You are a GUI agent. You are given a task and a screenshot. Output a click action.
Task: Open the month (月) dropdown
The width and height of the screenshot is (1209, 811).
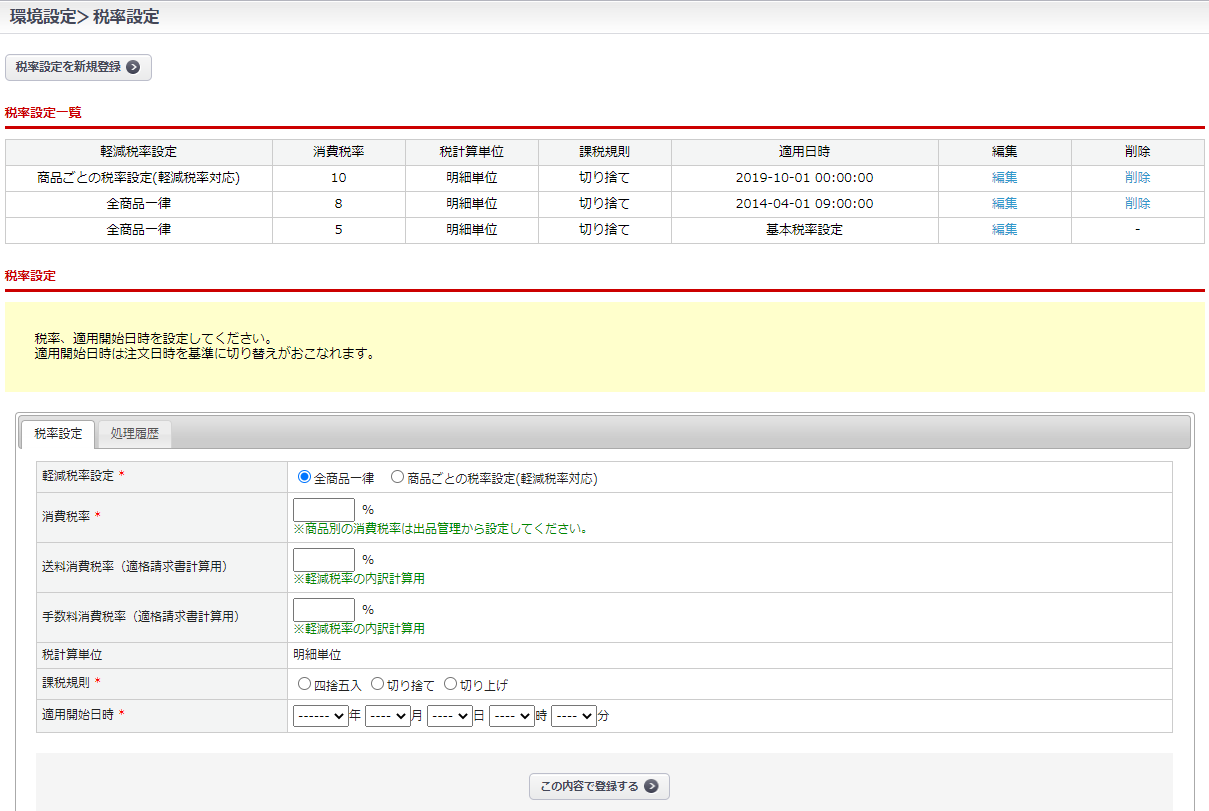[x=387, y=716]
